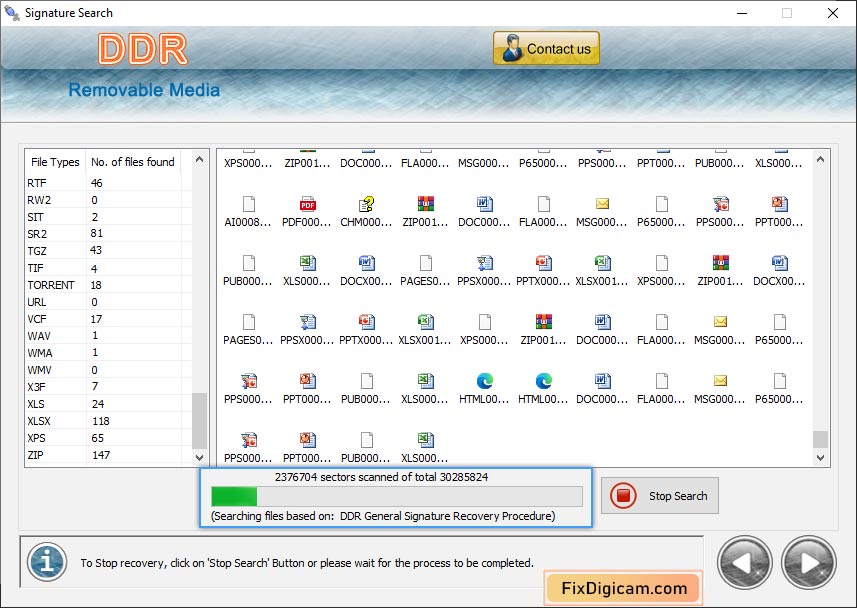Select PPT000 presentation in the AI0008 row
The image size is (857, 608).
[779, 204]
